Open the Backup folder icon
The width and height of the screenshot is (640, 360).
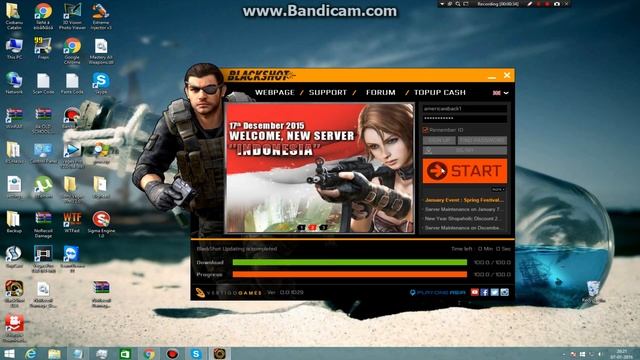point(14,222)
